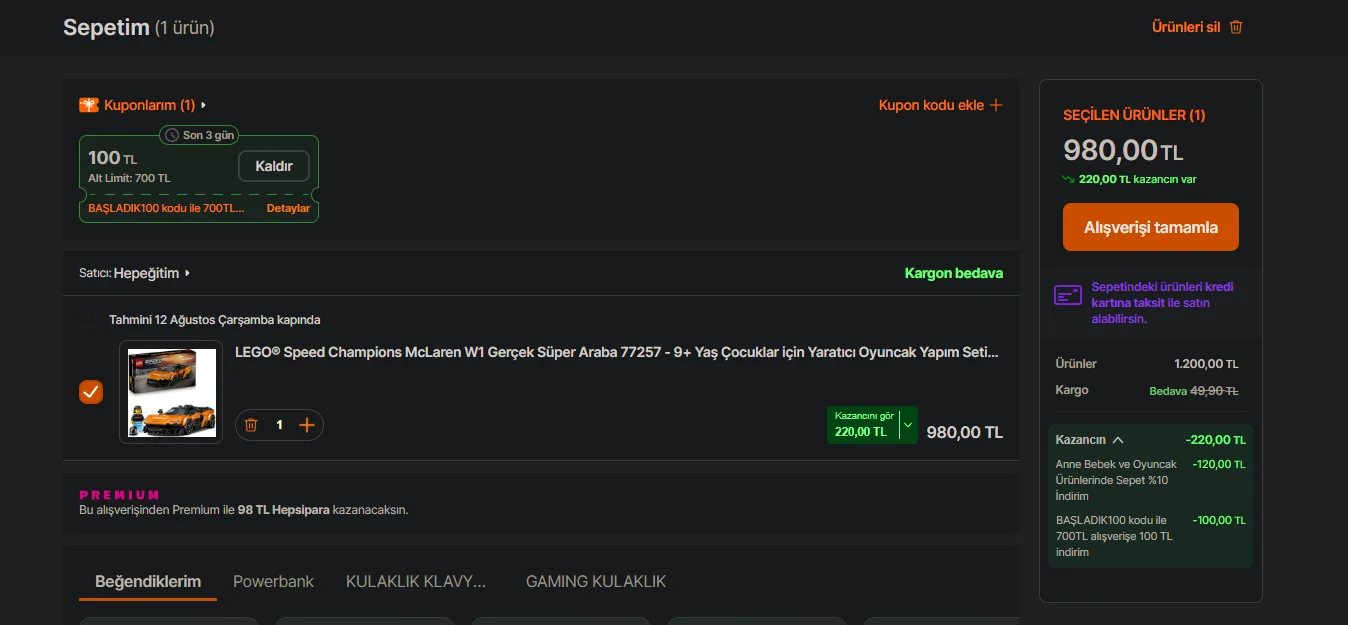The width and height of the screenshot is (1348, 625).
Task: Click the plus icon beside Kupon kodu ekle
Action: [995, 105]
